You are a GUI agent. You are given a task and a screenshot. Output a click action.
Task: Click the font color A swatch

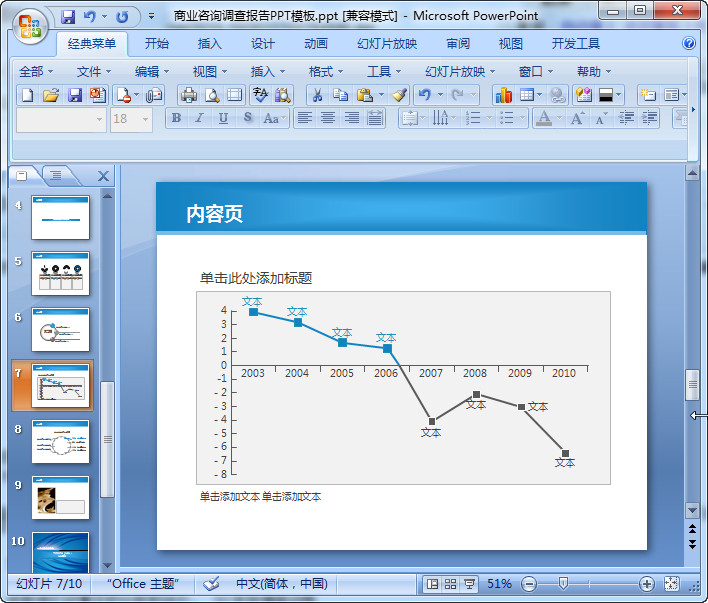click(545, 118)
